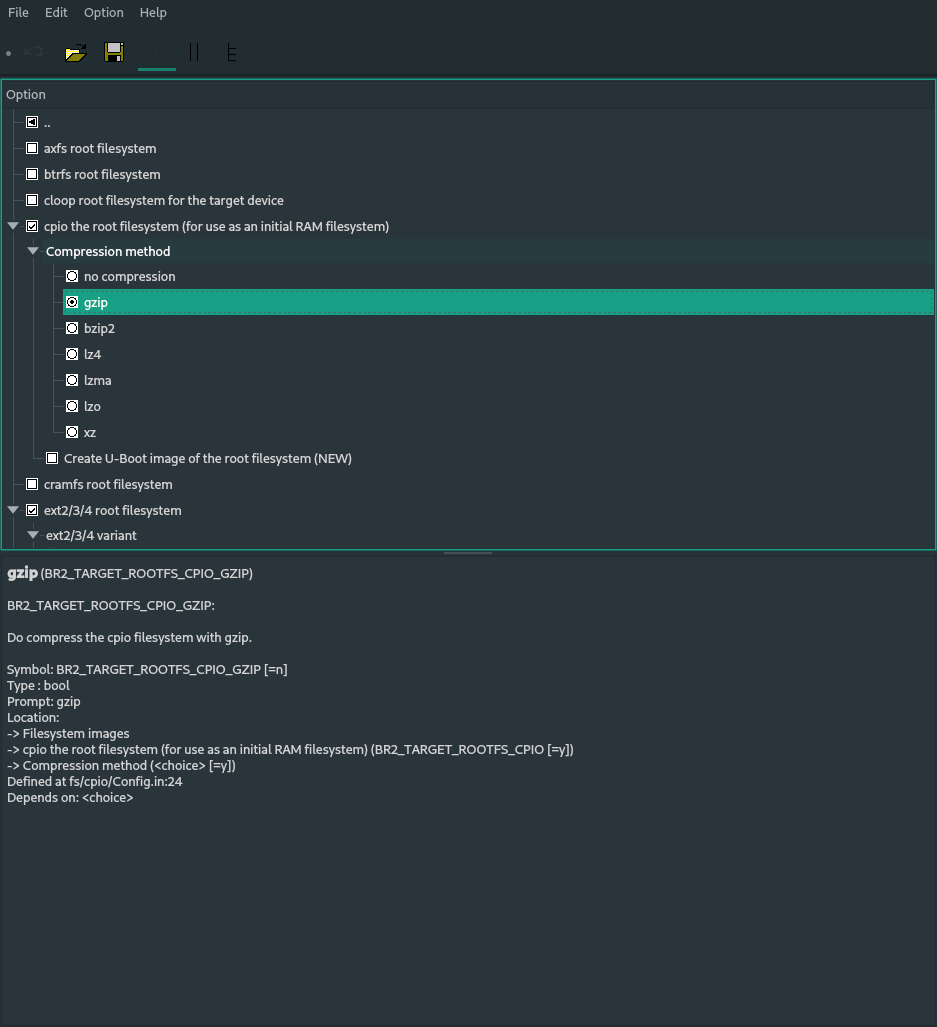The image size is (937, 1027).
Task: Choose lzma as the compression method
Action: [72, 380]
